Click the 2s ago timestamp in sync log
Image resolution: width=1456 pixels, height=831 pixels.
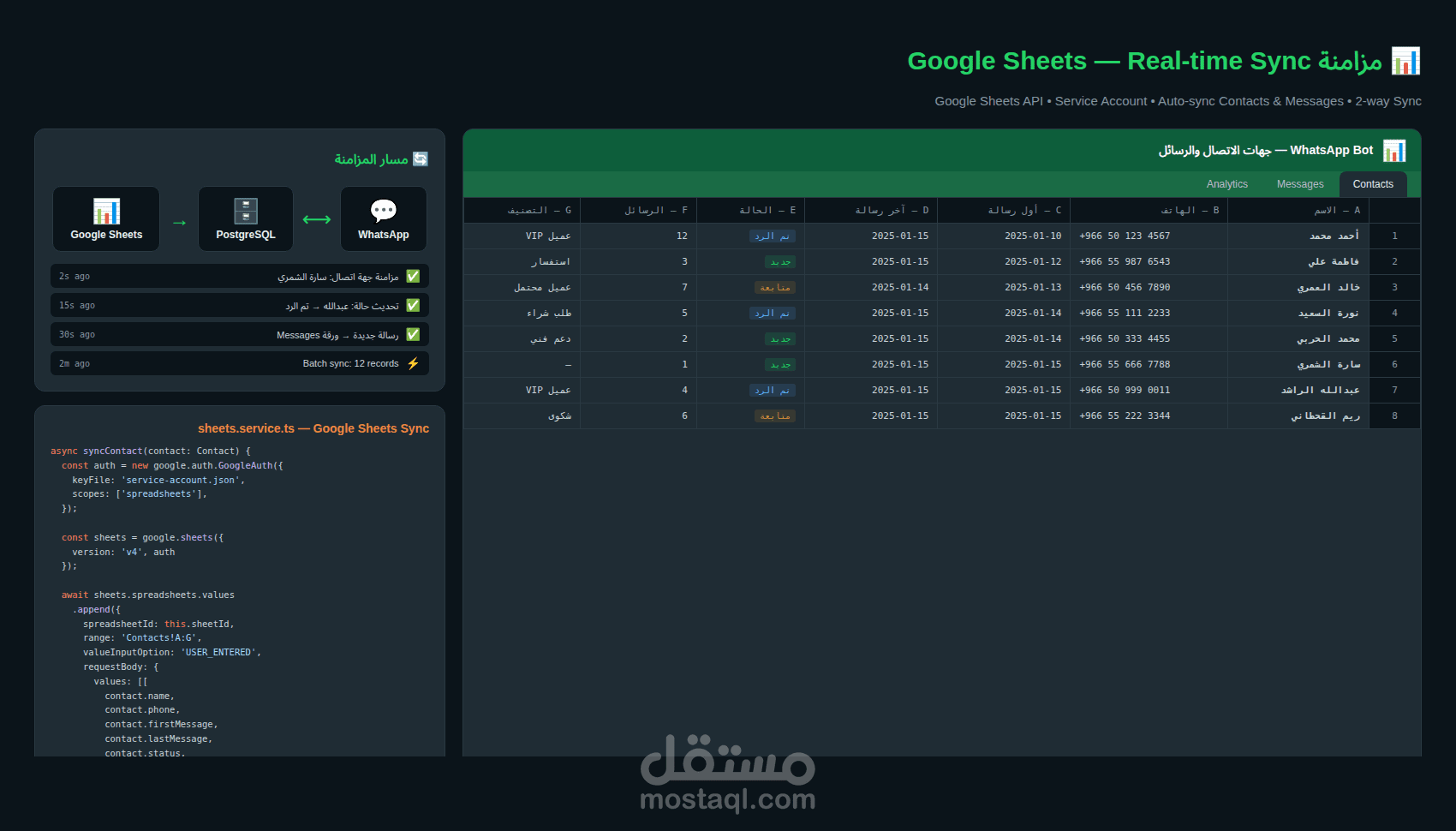tap(75, 276)
